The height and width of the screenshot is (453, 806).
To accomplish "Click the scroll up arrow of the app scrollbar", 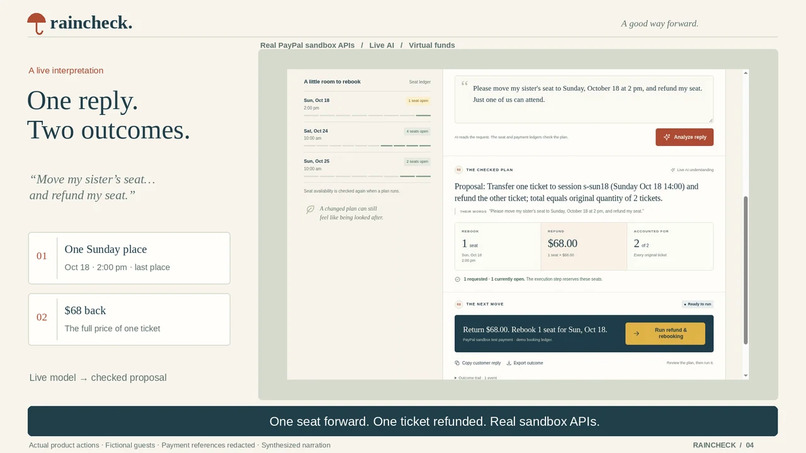I will [745, 74].
